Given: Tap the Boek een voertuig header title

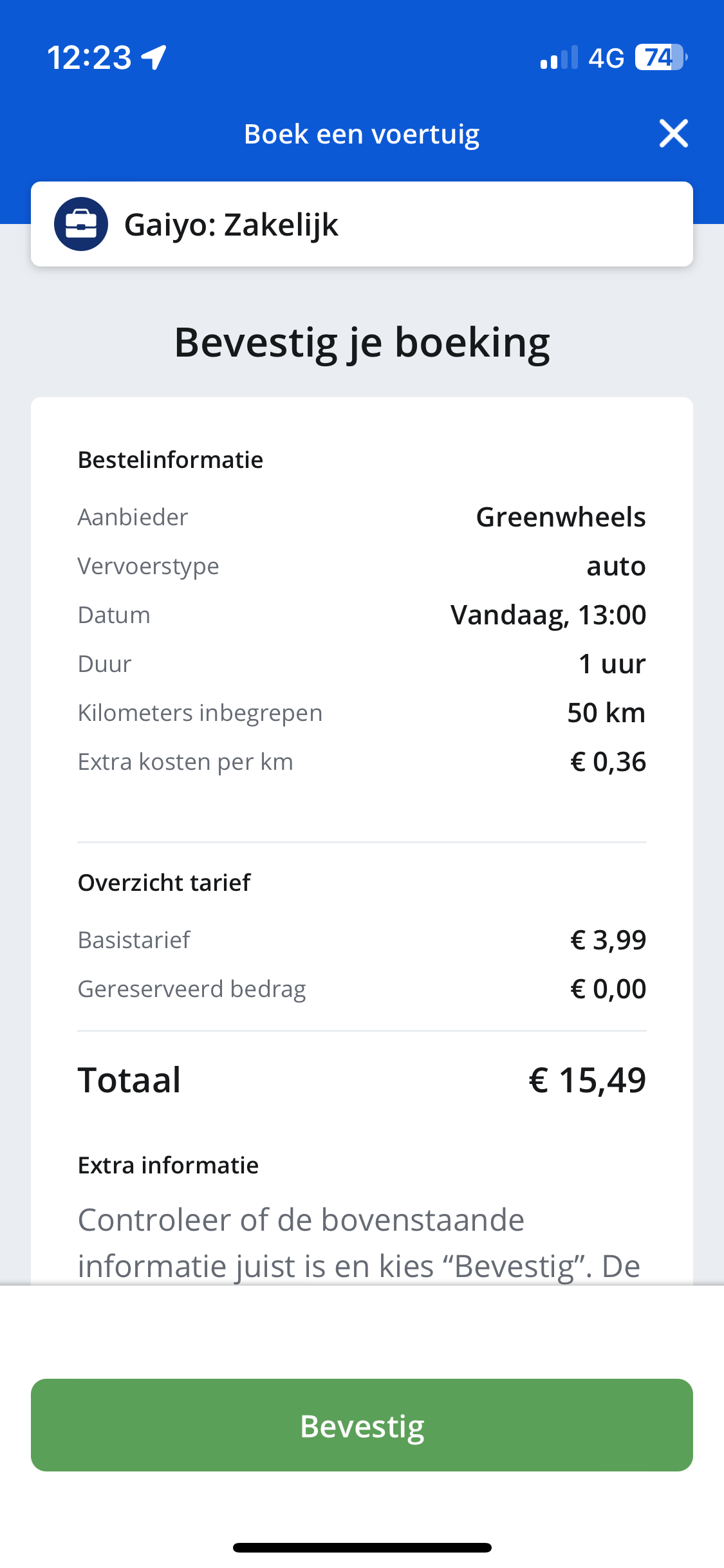Looking at the screenshot, I should point(362,134).
